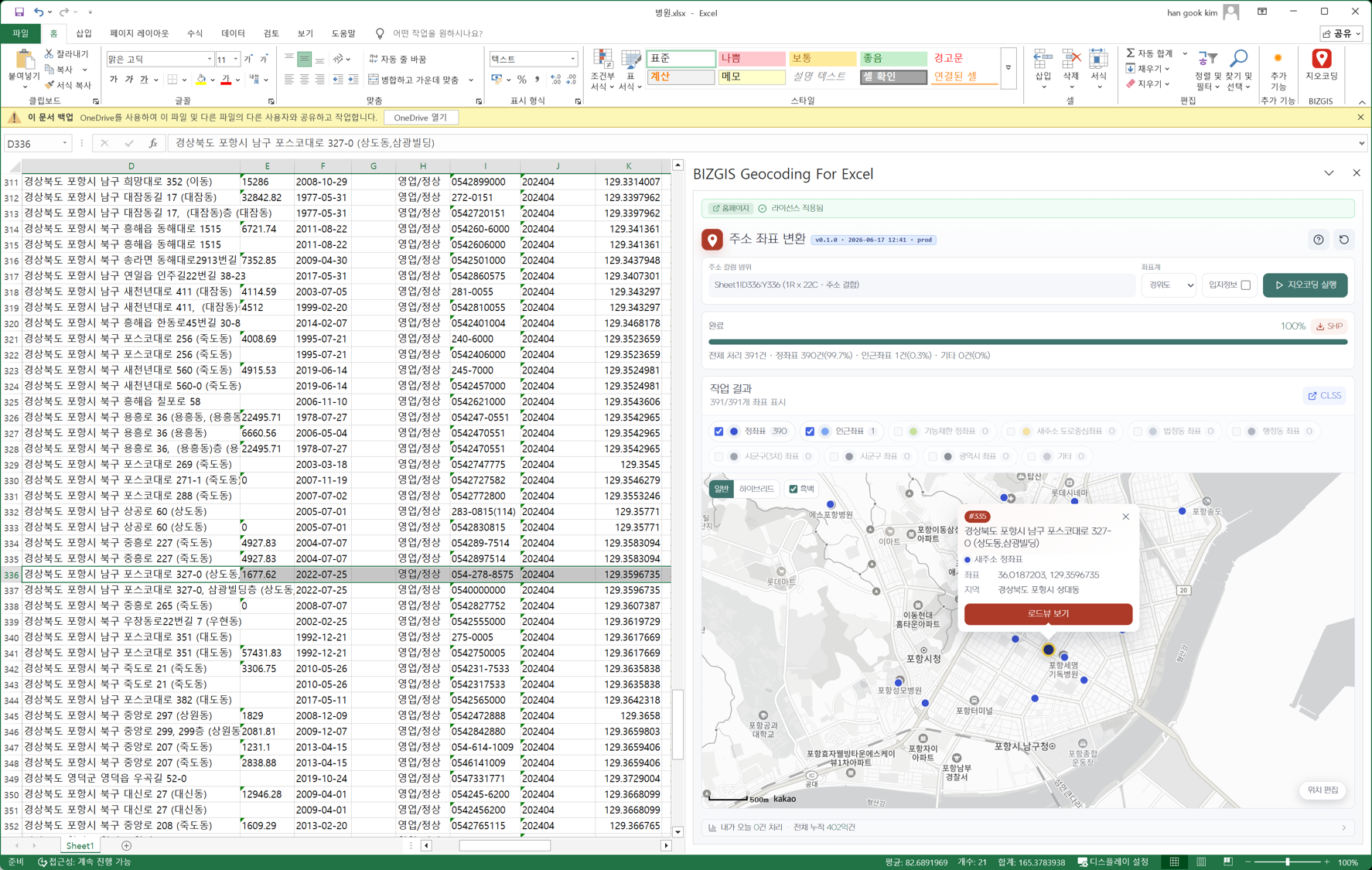
Task: Click the refresh icon beside help icon
Action: tap(1344, 240)
